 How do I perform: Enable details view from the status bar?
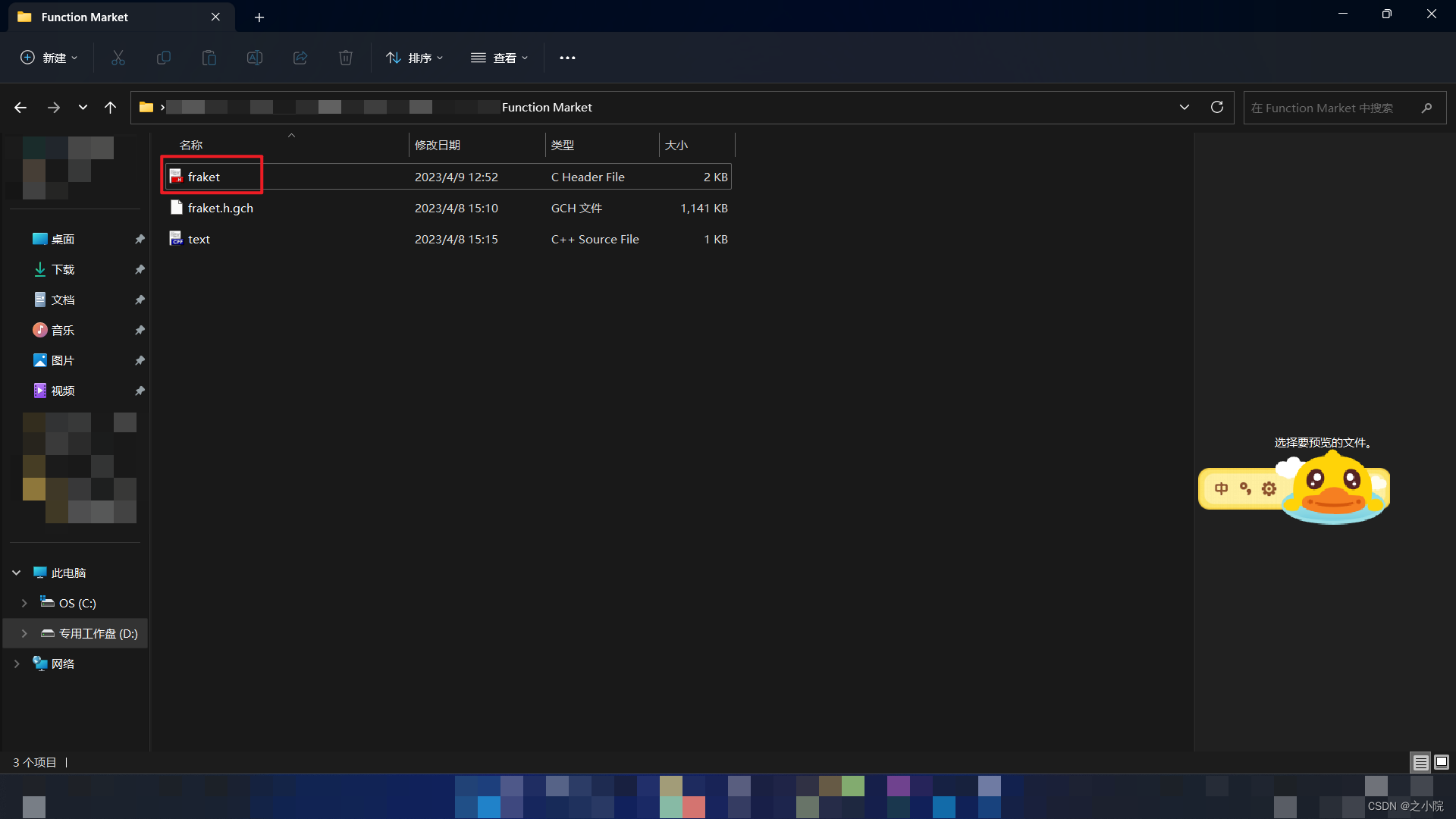tap(1420, 762)
